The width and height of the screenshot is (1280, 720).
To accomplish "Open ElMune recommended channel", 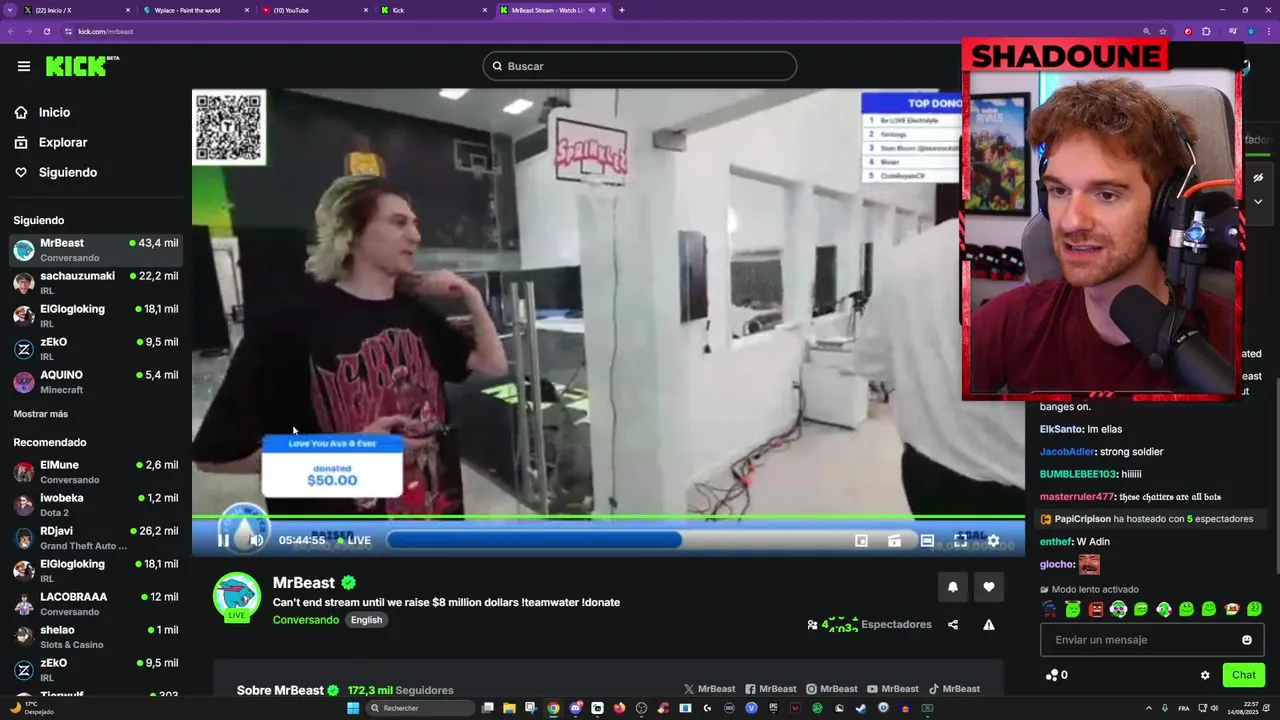I will tap(96, 472).
